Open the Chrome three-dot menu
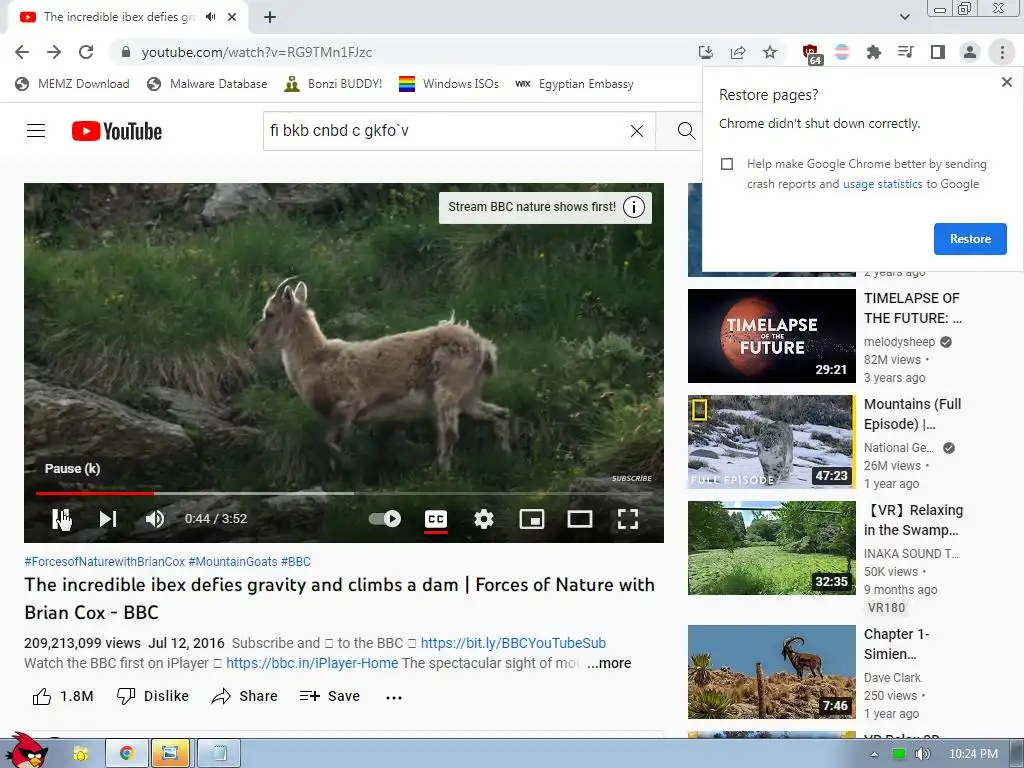 click(x=1002, y=52)
